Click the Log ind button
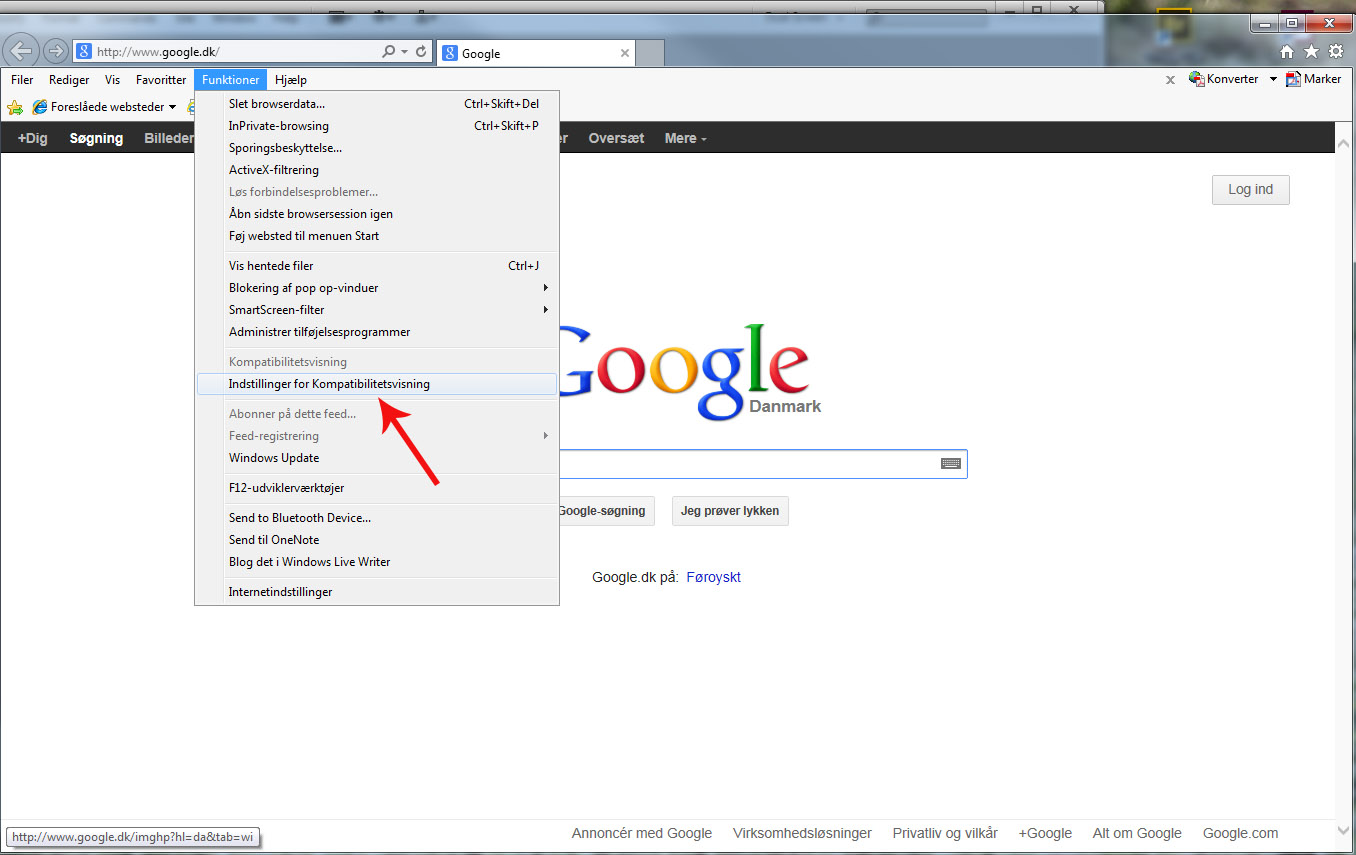The height and width of the screenshot is (855, 1356). tap(1250, 190)
